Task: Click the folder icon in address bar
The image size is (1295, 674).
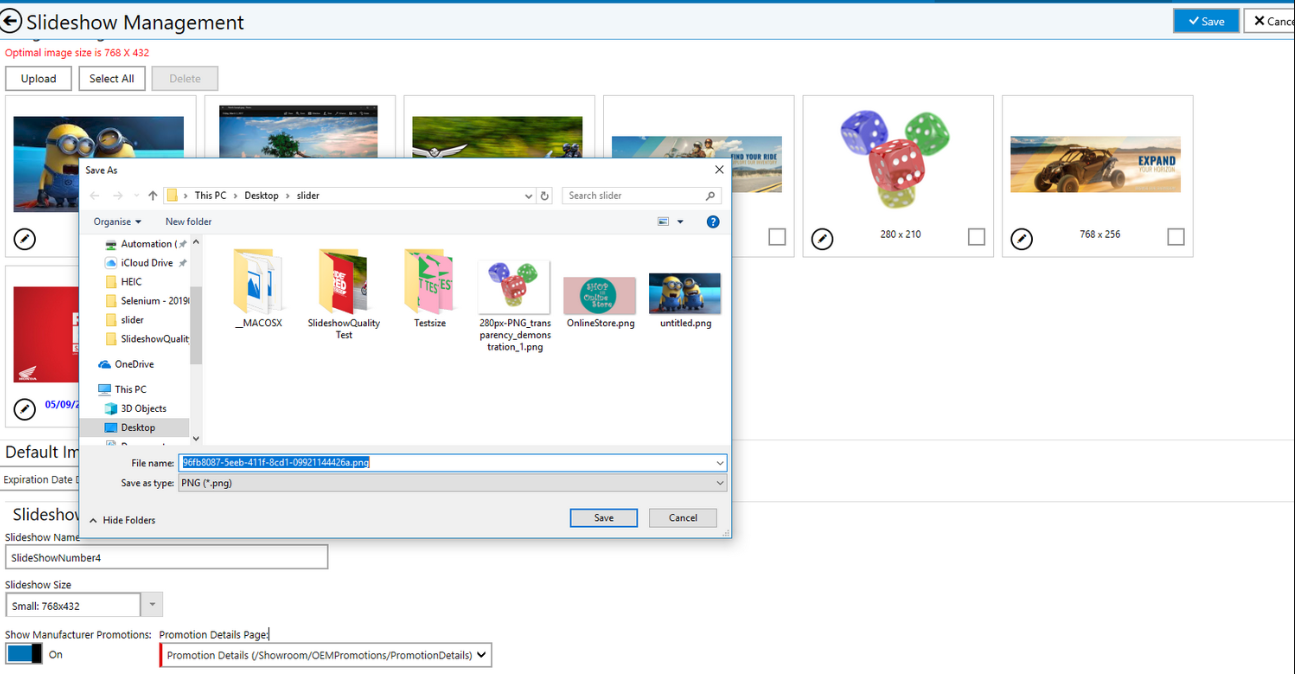Action: 172,196
